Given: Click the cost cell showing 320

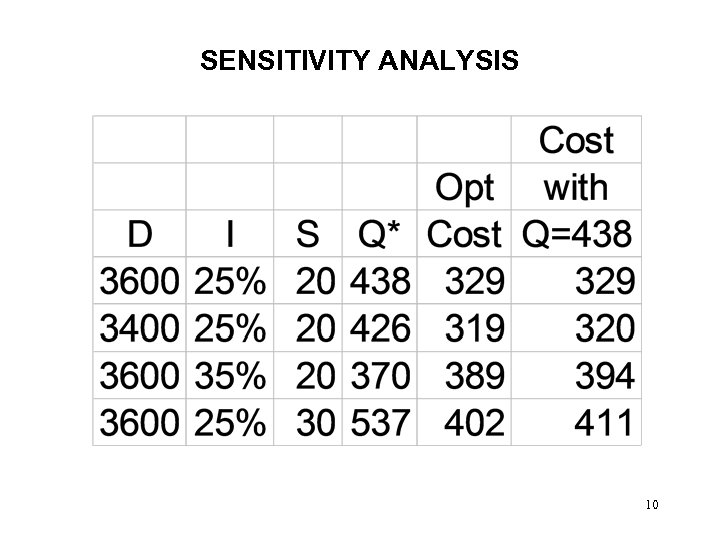Looking at the screenshot, I should pyautogui.click(x=603, y=329).
